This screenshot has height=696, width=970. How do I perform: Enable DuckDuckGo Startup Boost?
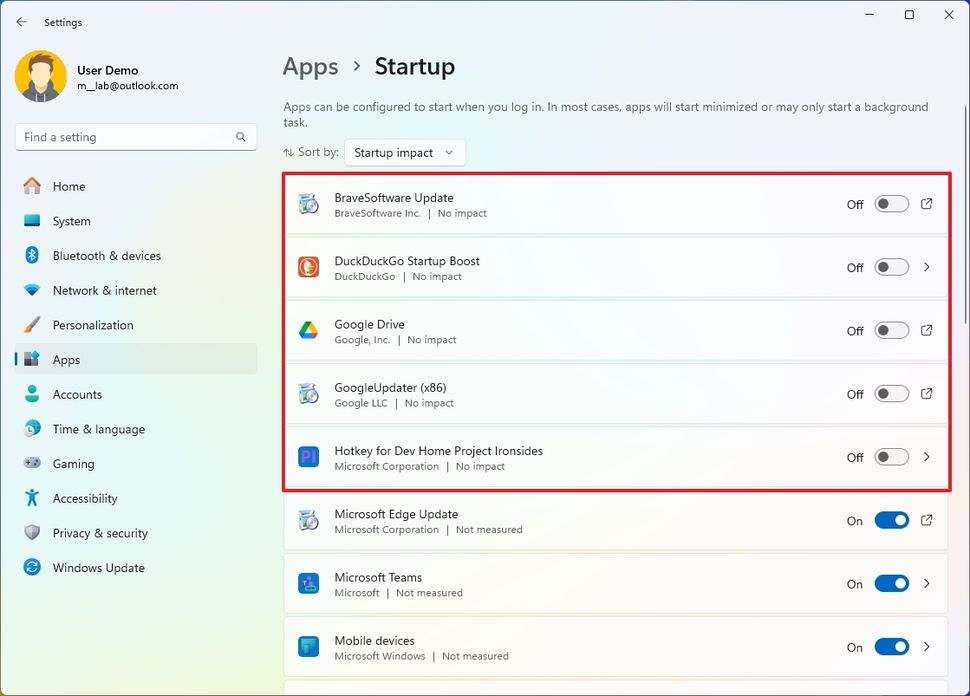[x=889, y=267]
